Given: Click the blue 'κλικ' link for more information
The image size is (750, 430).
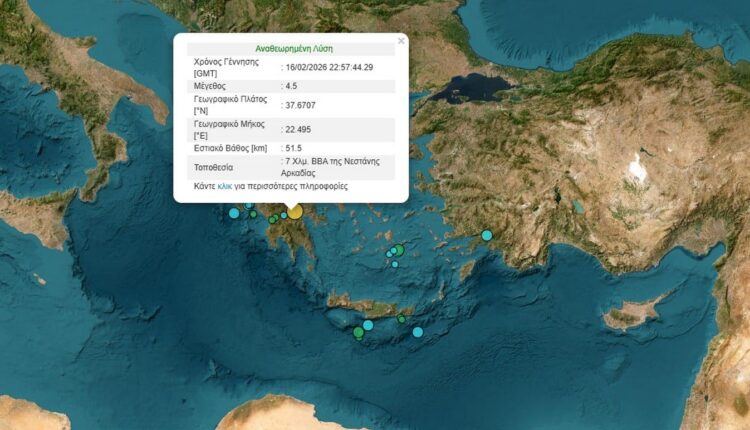Looking at the screenshot, I should [x=225, y=187].
